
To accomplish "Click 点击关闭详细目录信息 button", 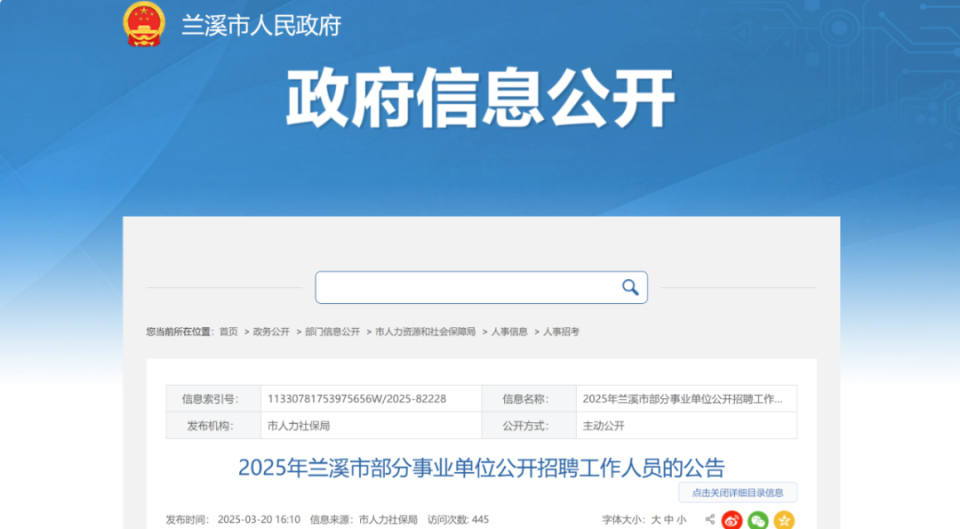I will [738, 492].
